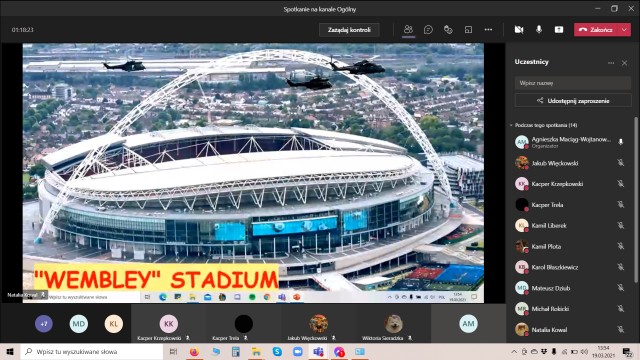The height and width of the screenshot is (360, 640).
Task: Select Michał Rokicki in participants list
Action: click(x=571, y=309)
